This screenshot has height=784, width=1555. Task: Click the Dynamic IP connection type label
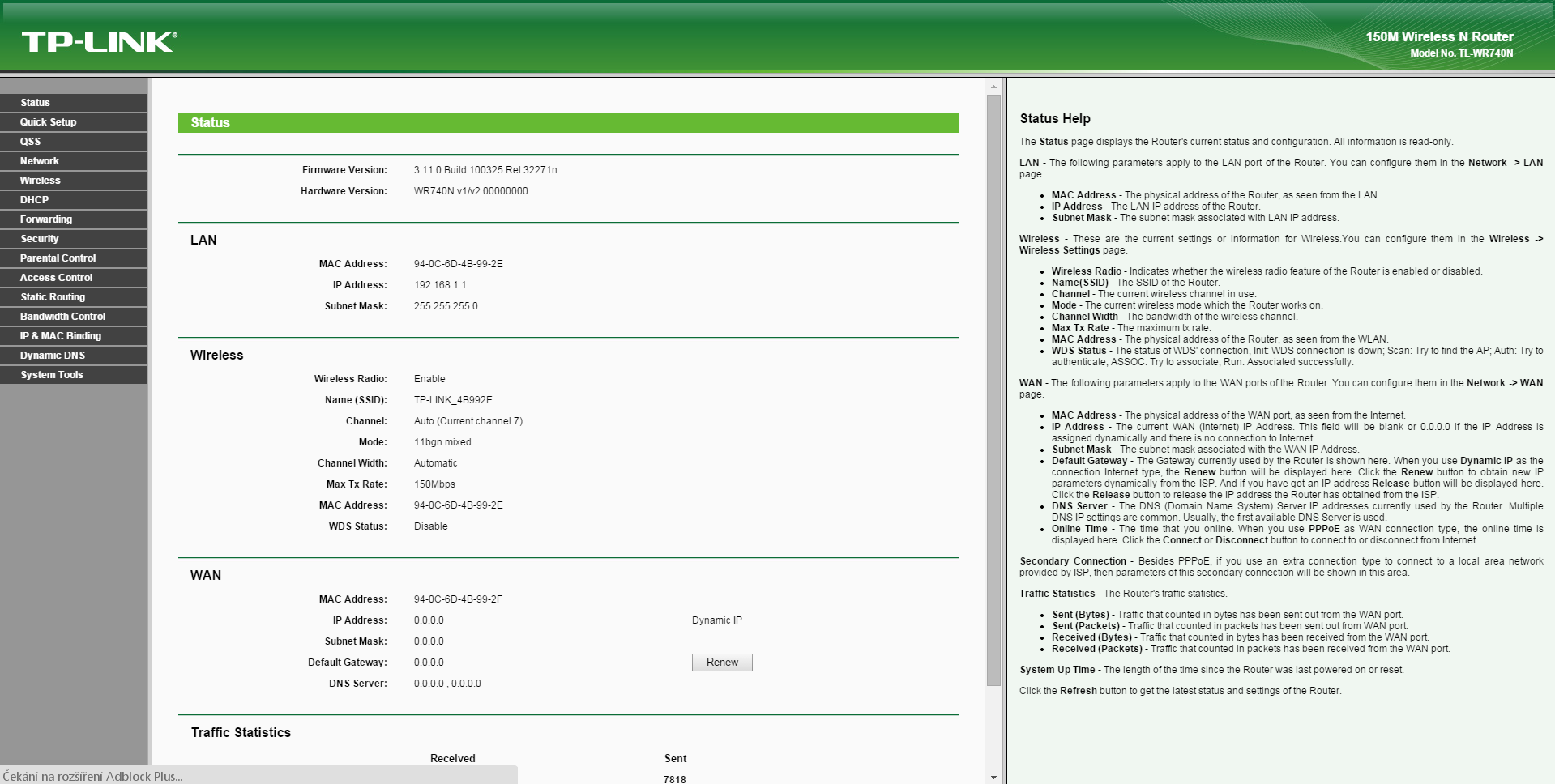[717, 620]
